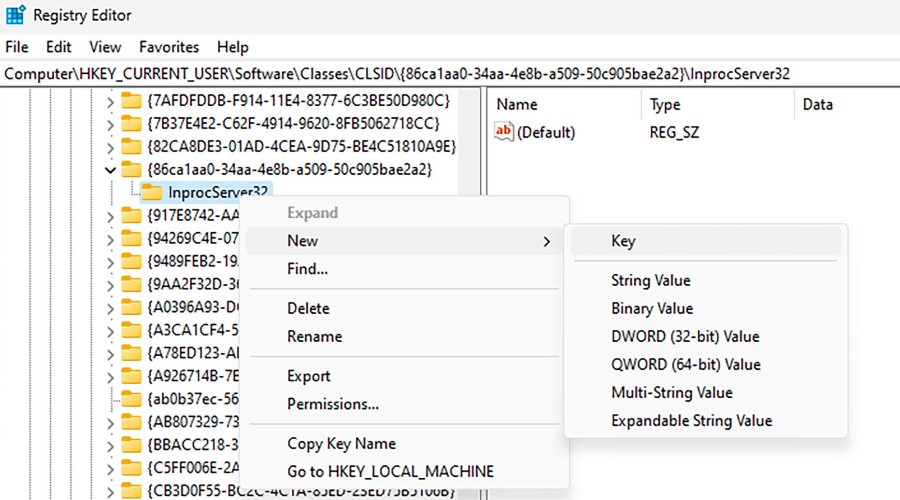Select the {7B37E4E2-C62F-4914-9620-8FB5062718CC} key
This screenshot has height=500, width=900.
(293, 123)
